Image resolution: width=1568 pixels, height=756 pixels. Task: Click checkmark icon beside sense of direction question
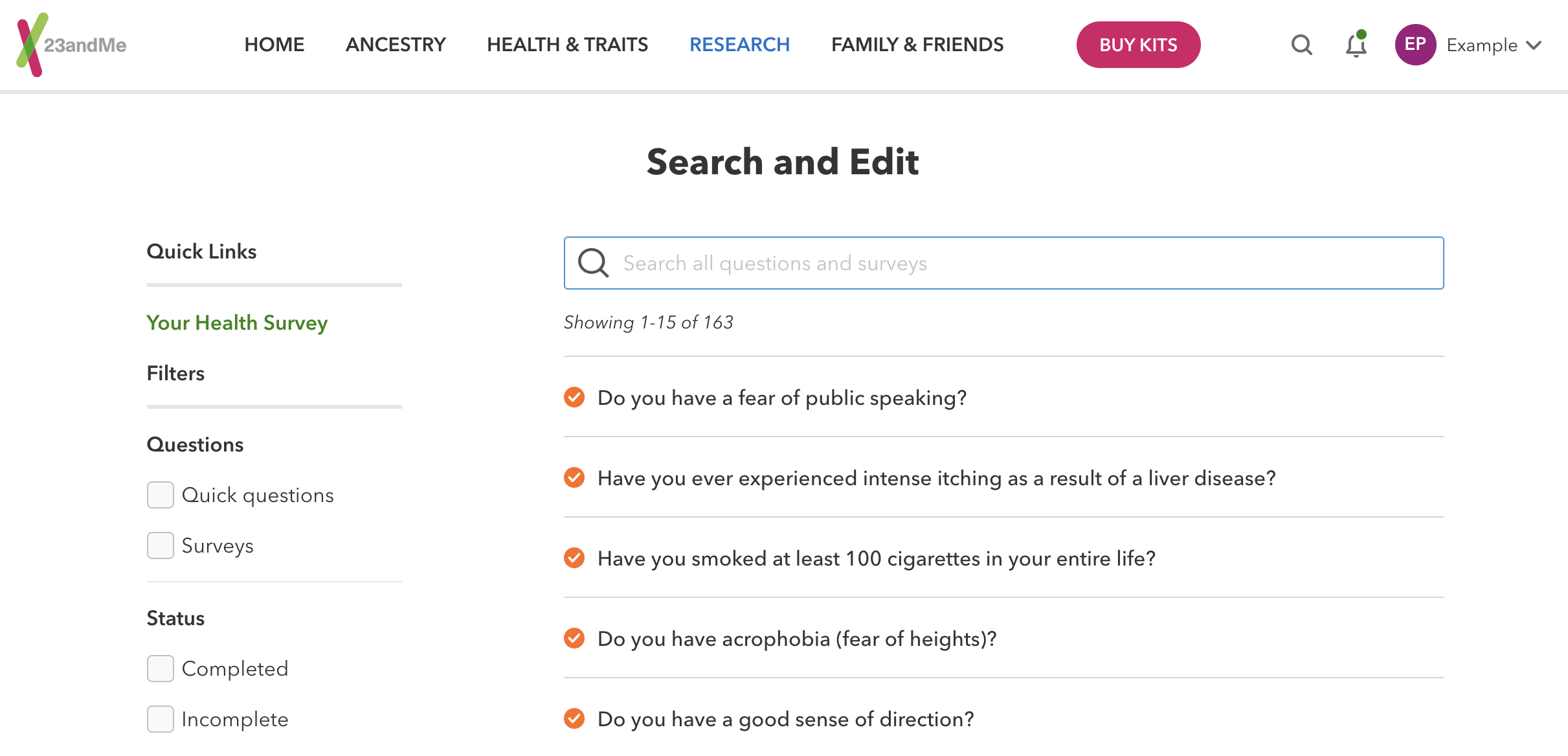click(574, 718)
